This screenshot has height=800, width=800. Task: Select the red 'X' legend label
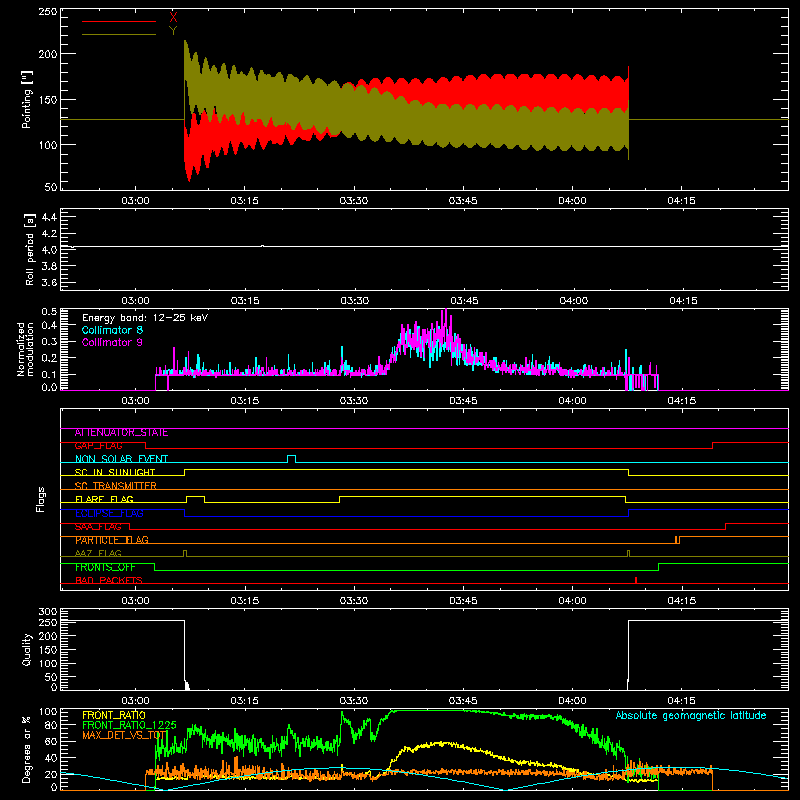coord(173,18)
